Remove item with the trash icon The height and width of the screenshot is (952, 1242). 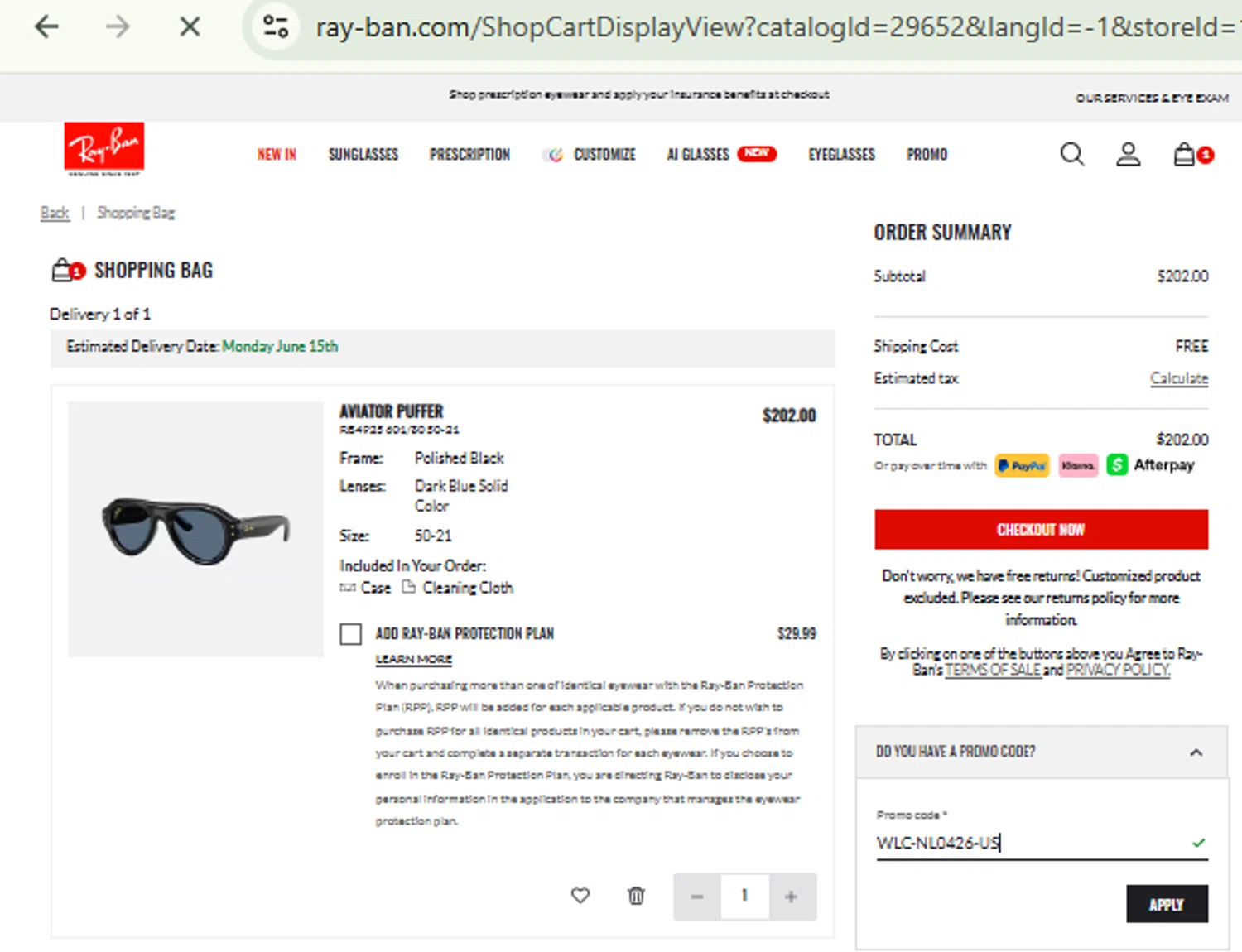pyautogui.click(x=636, y=895)
